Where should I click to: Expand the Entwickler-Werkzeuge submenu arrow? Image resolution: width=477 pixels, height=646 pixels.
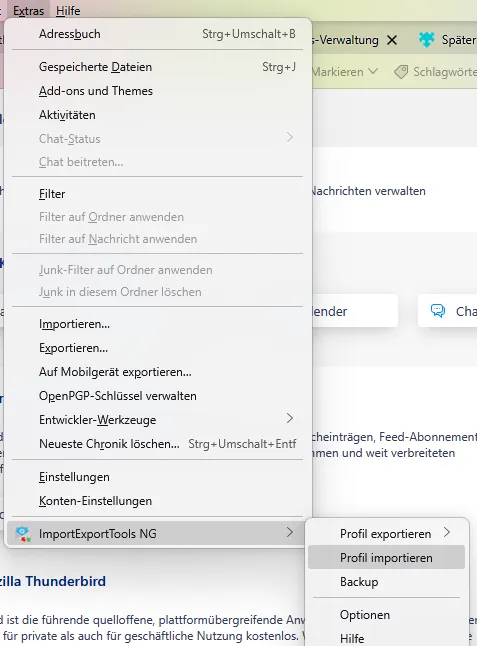tap(290, 419)
